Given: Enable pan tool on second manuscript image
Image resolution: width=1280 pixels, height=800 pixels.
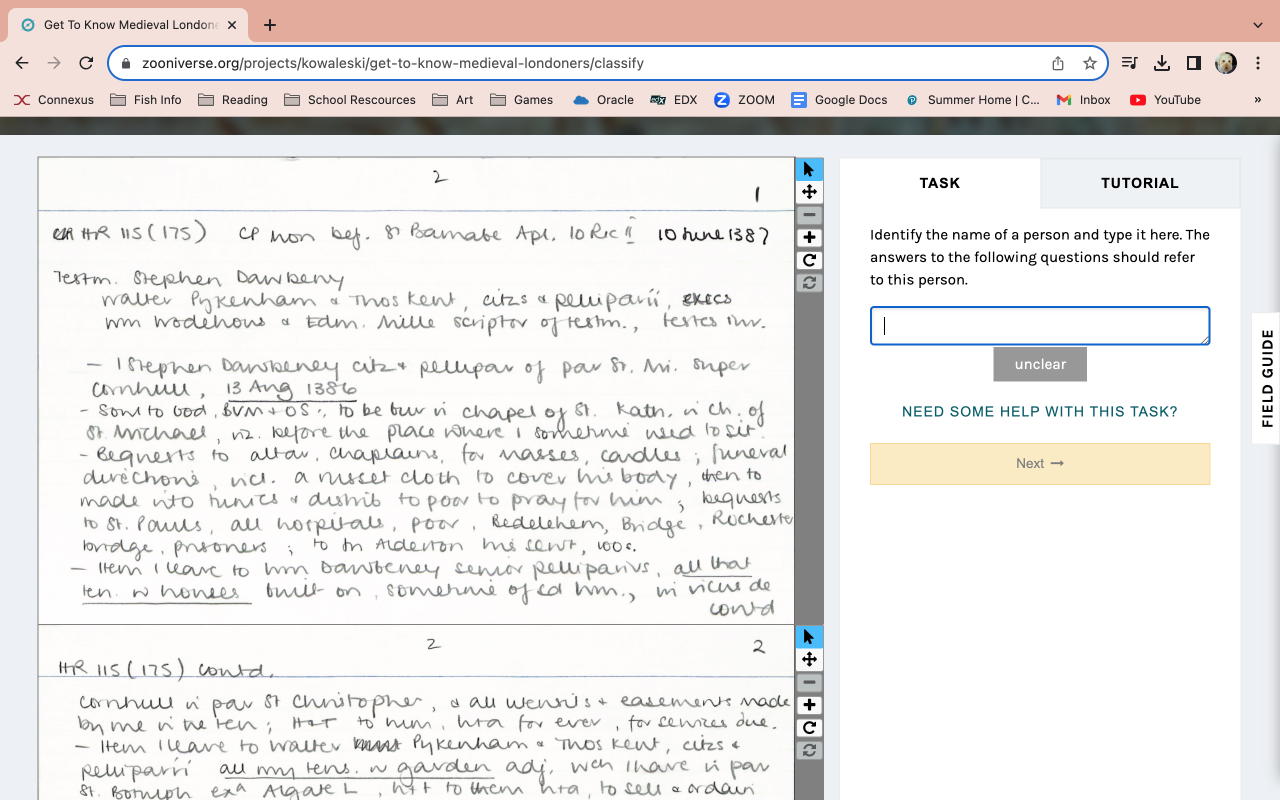Looking at the screenshot, I should (x=809, y=660).
